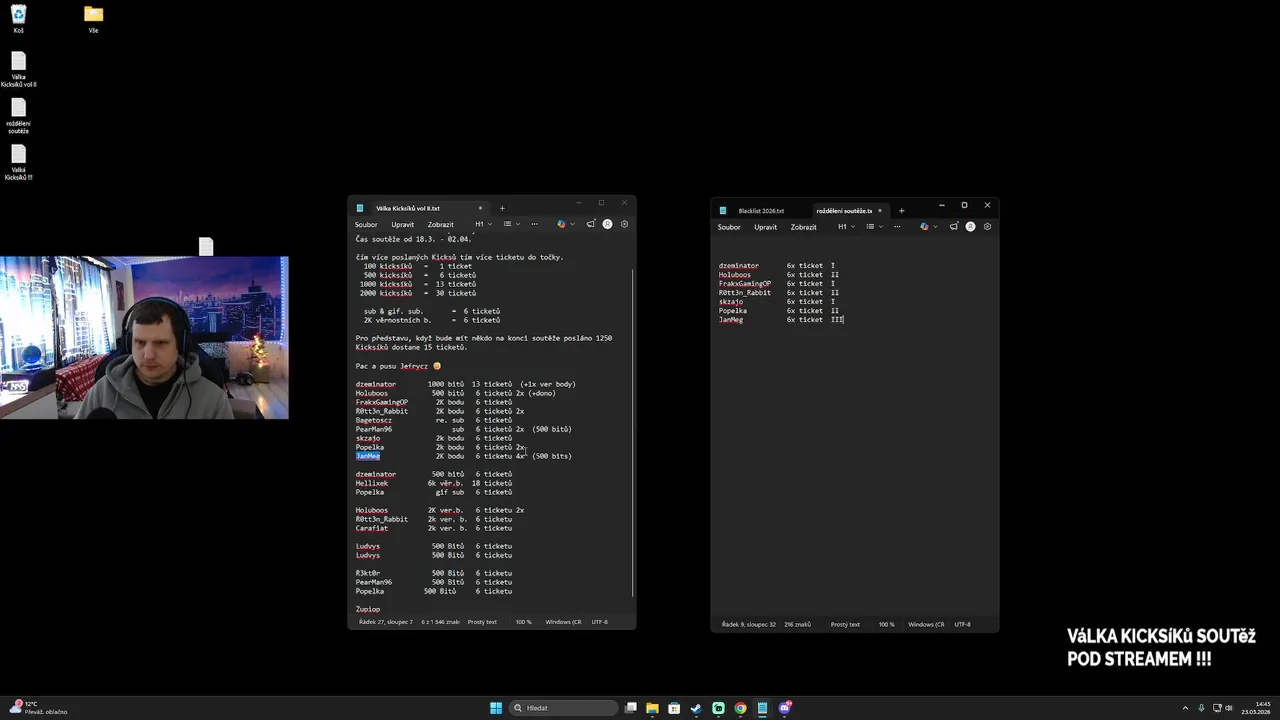Click account avatar in rozdělení soutěže Notepad window
Viewport: 1280px width, 720px height.
(970, 227)
